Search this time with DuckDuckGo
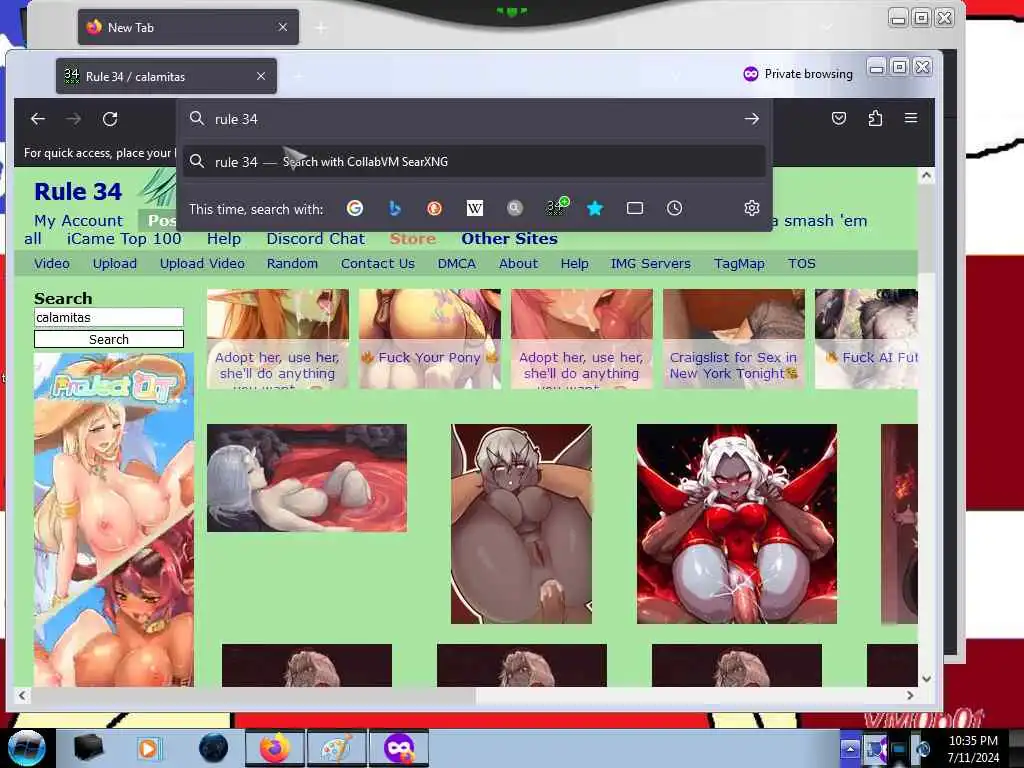This screenshot has width=1024, height=768. (434, 208)
